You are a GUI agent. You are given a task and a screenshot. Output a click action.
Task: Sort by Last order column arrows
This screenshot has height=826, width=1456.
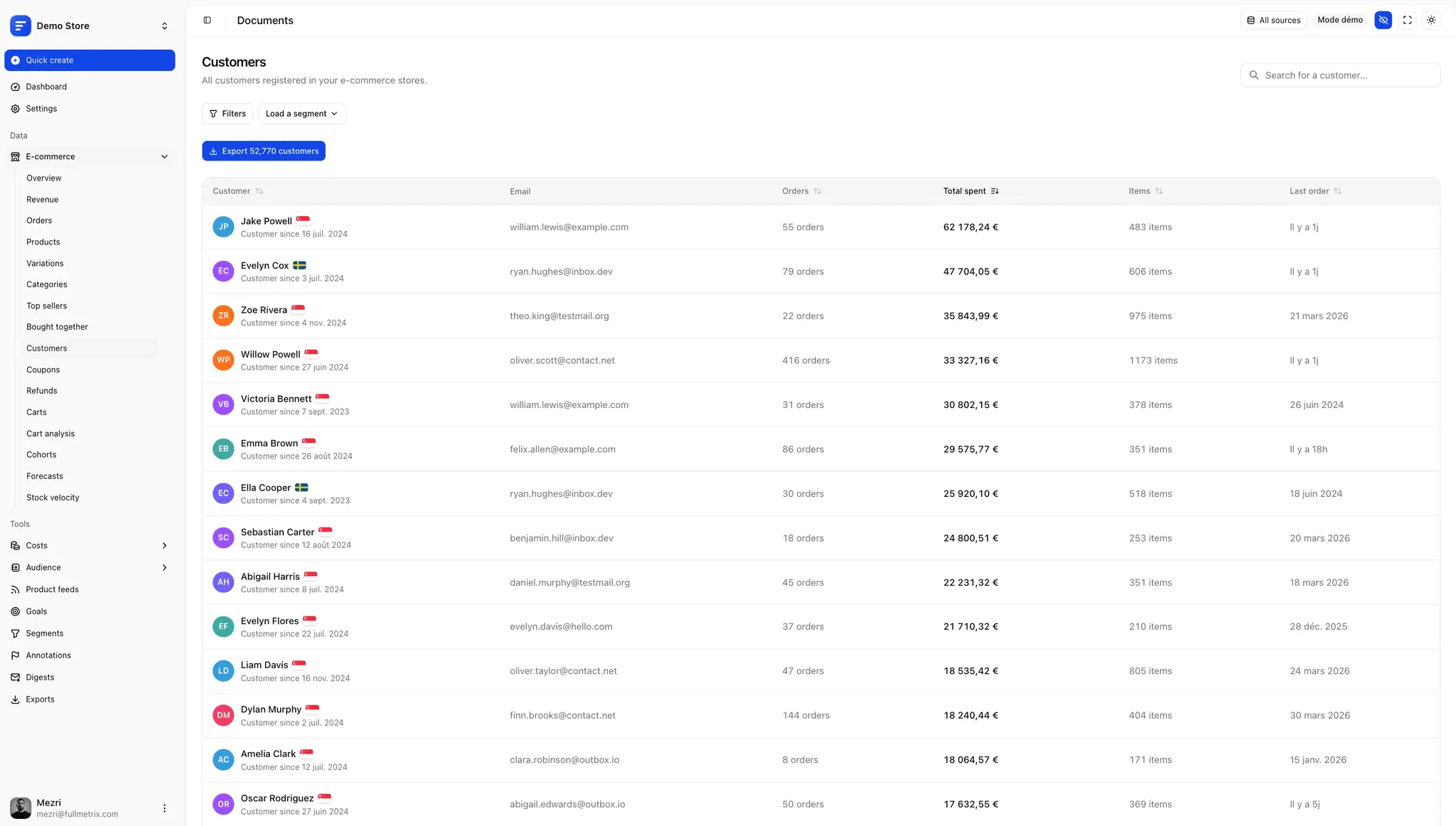point(1338,191)
